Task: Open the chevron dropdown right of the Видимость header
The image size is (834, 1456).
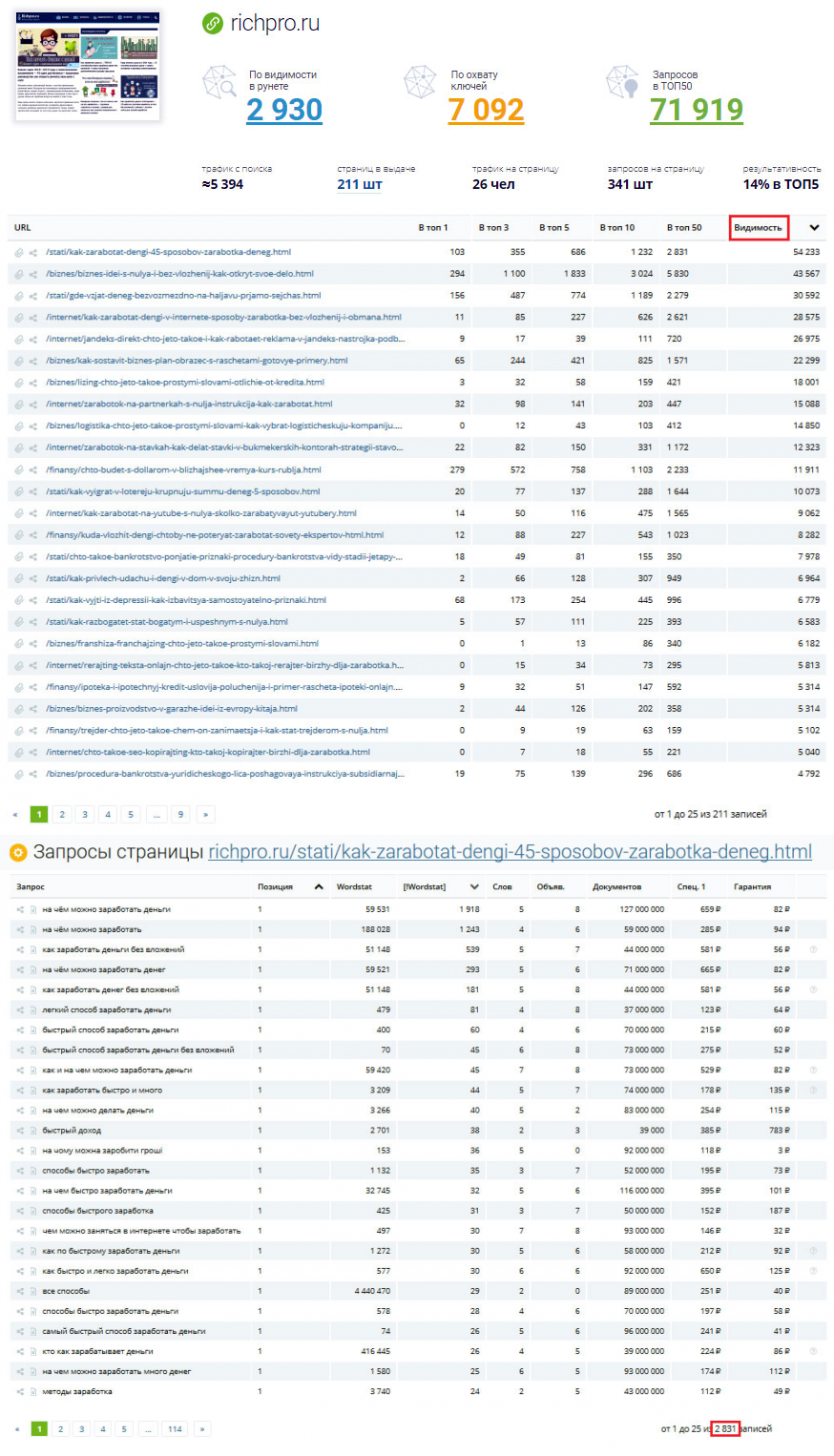Action: (814, 228)
